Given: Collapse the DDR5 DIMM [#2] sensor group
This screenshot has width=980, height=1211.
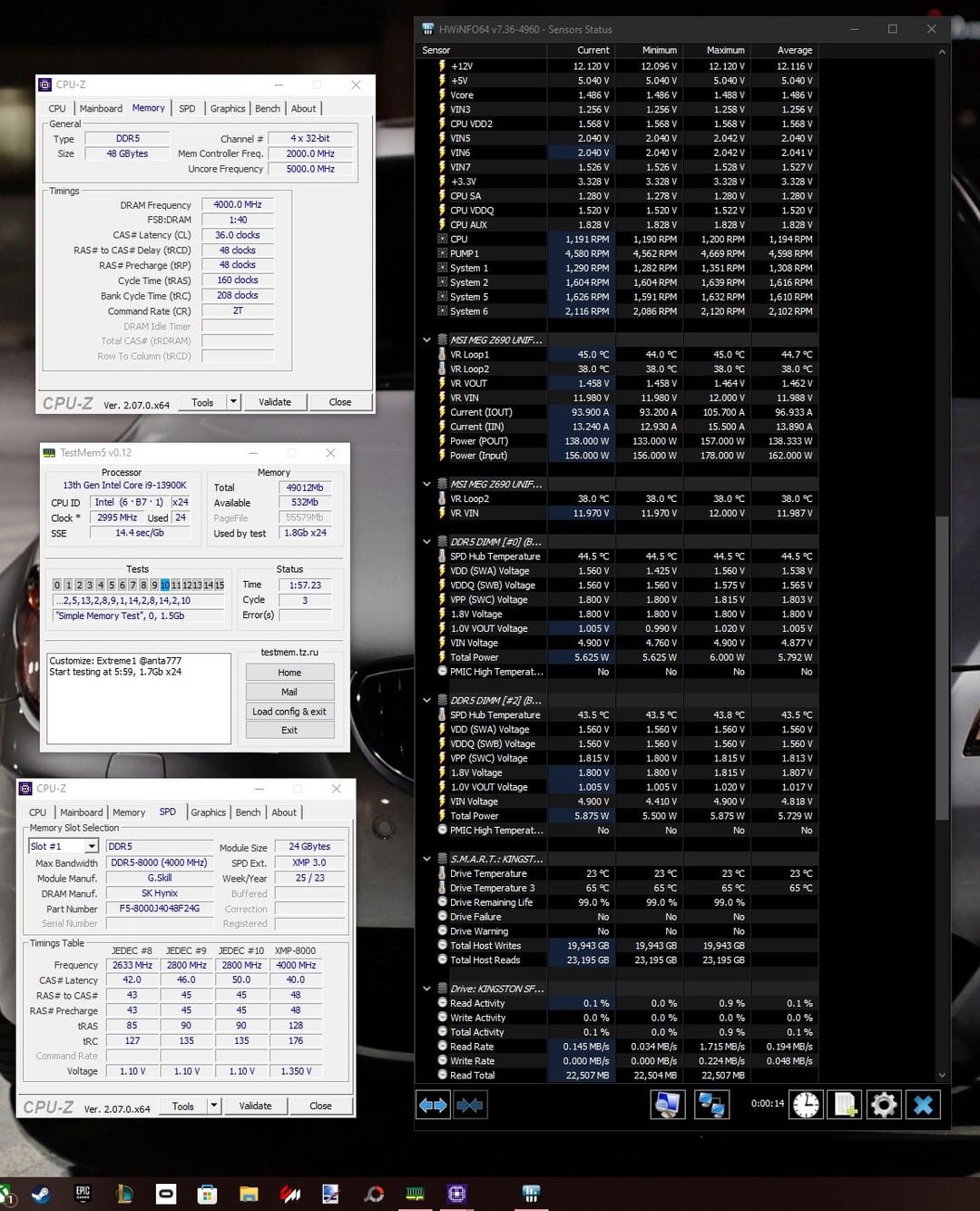Looking at the screenshot, I should pos(426,700).
